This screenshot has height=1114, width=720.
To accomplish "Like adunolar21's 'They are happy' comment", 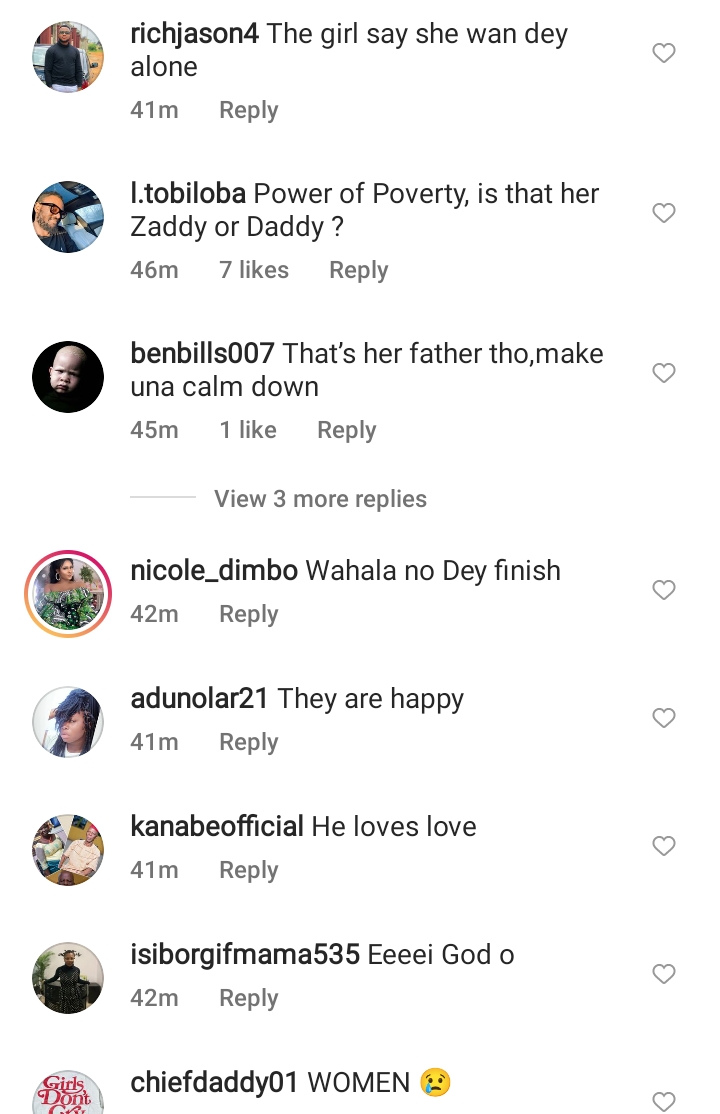I will coord(664,718).
